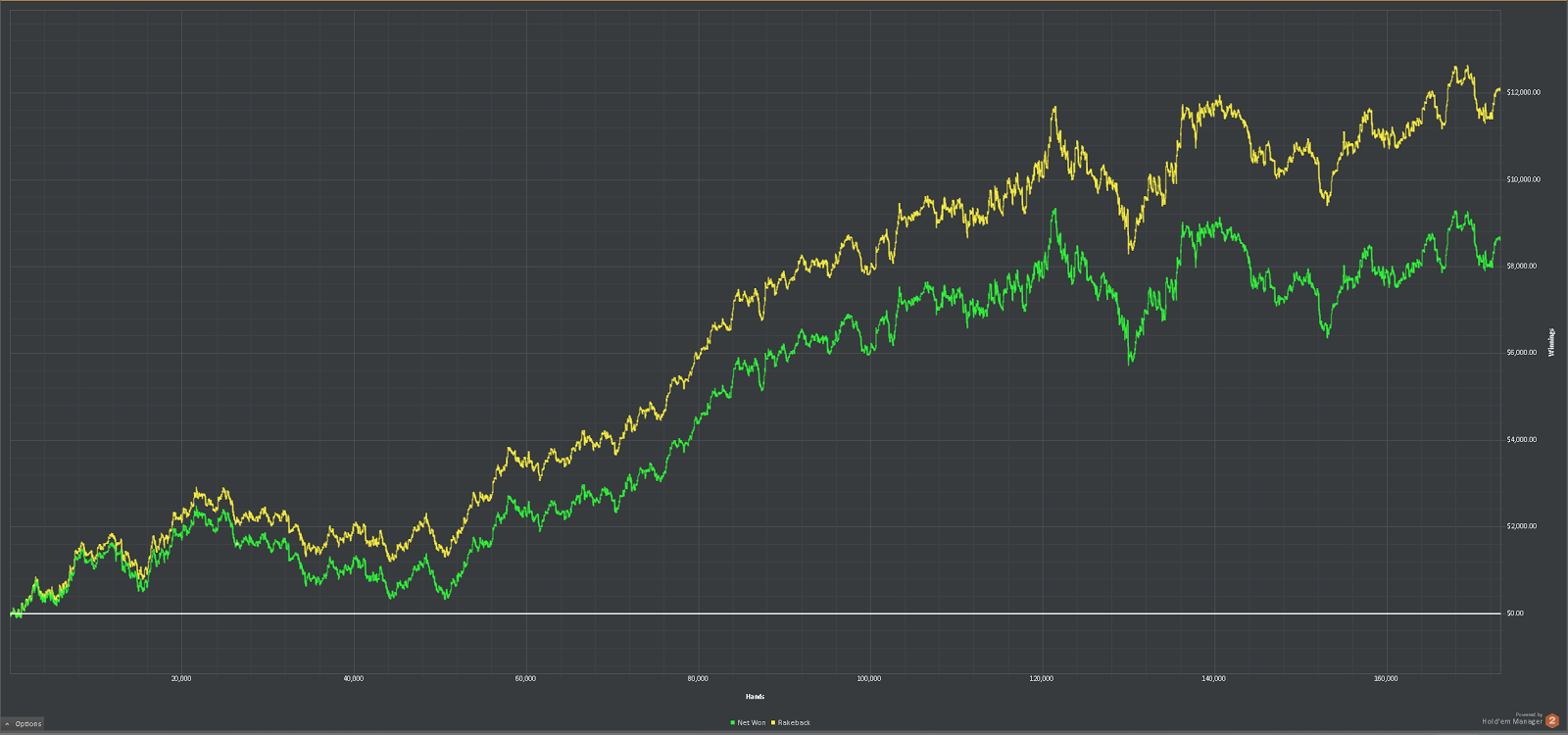Click the 20,000 hands axis label
The width and height of the screenshot is (1568, 735).
point(181,678)
